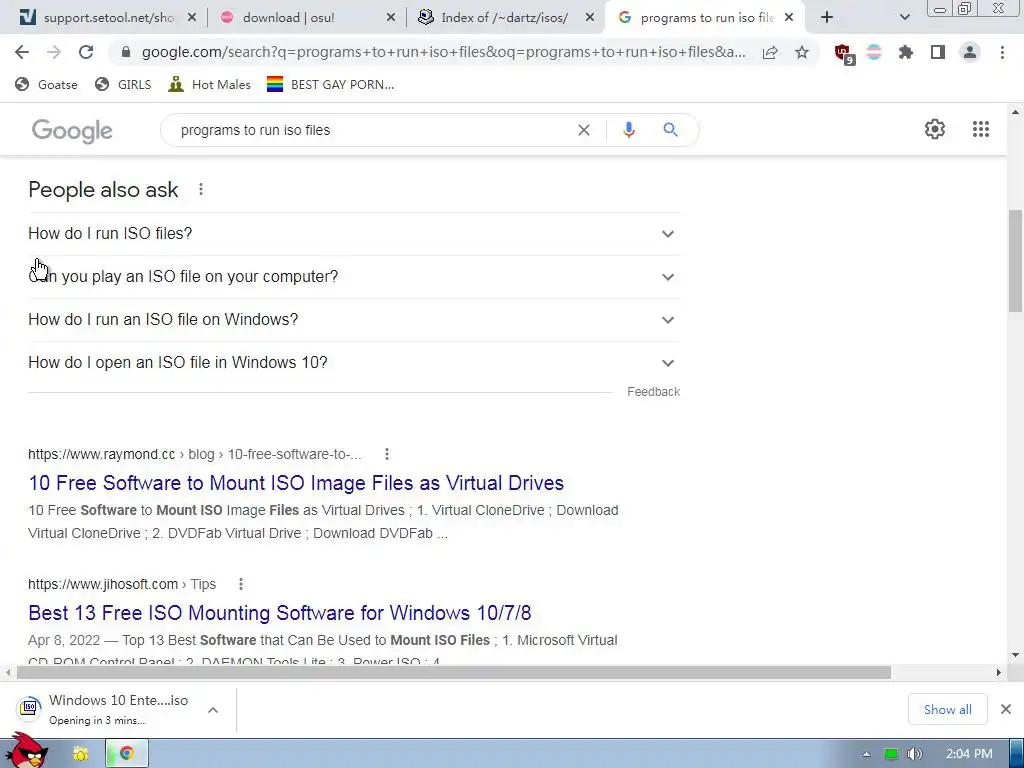Screen dimensions: 1024x768
Task: Open the taskbar folder explorer icon
Action: (80, 754)
